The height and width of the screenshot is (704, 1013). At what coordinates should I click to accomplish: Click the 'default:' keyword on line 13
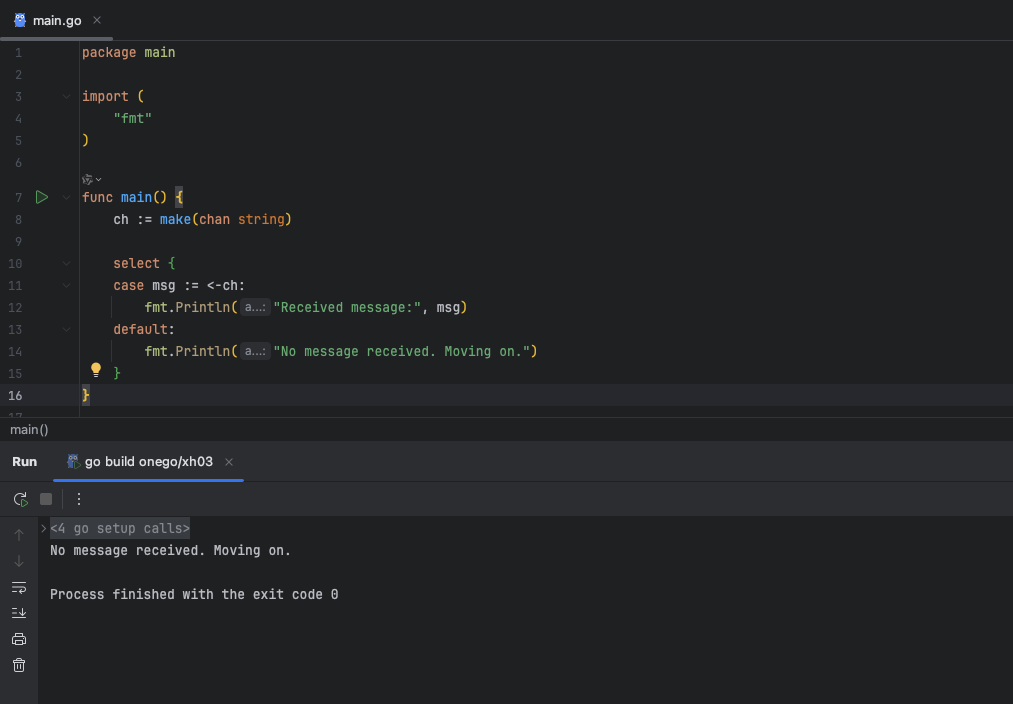(x=144, y=329)
